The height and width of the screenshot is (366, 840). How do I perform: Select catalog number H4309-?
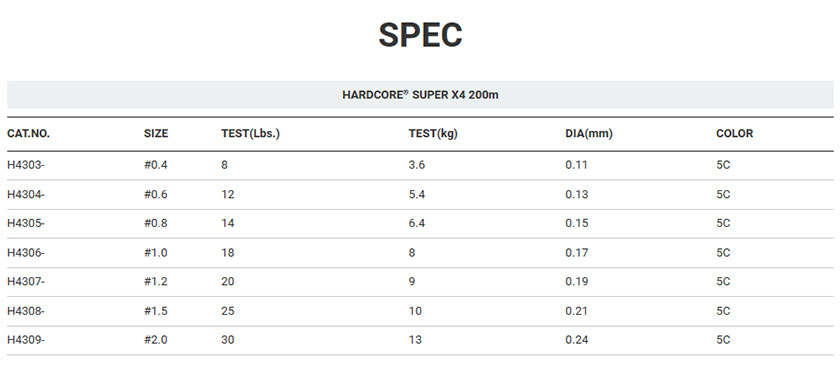click(26, 340)
